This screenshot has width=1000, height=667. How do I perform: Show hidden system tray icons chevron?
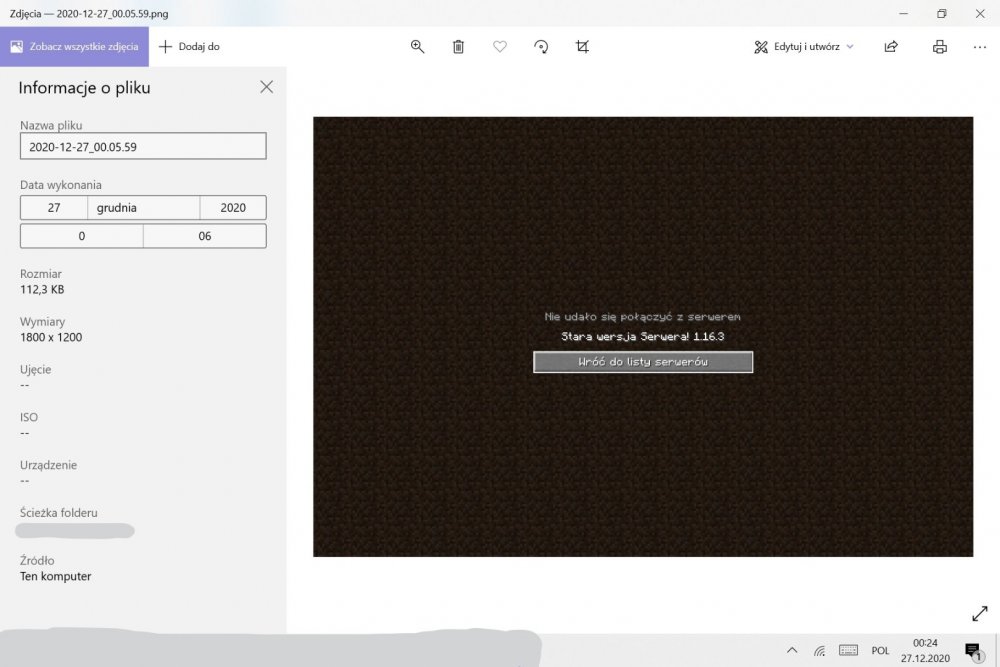pyautogui.click(x=792, y=650)
